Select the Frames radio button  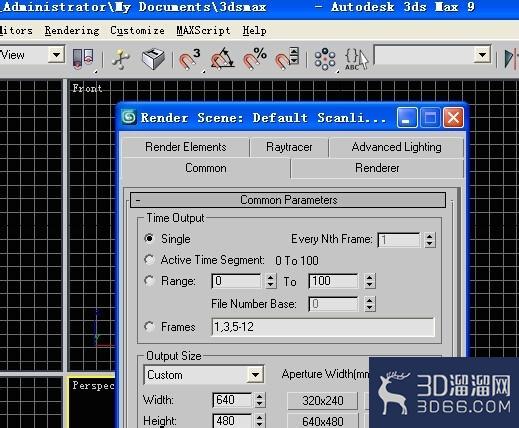[149, 326]
